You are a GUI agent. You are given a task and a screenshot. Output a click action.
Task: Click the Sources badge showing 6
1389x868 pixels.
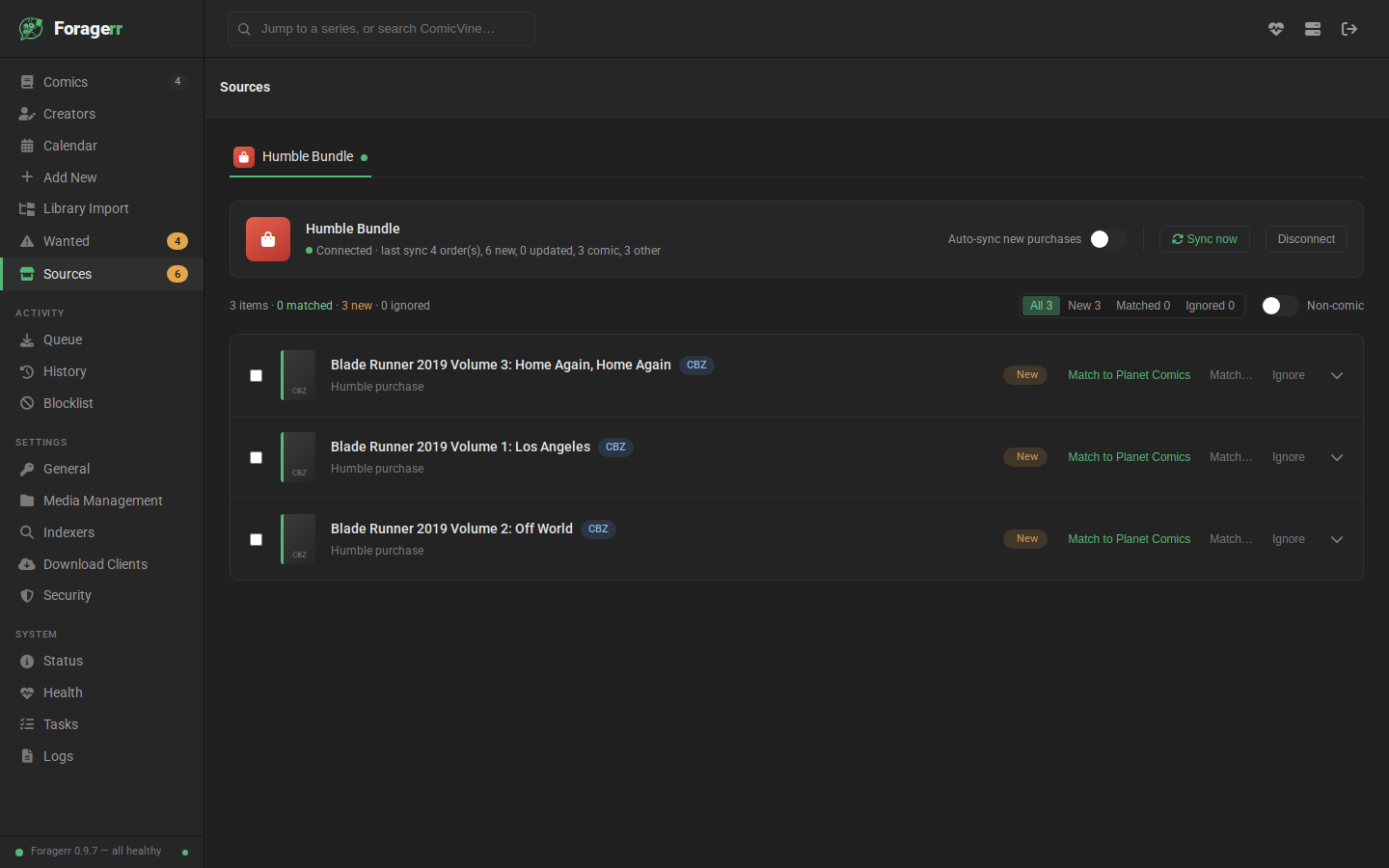coord(177,274)
